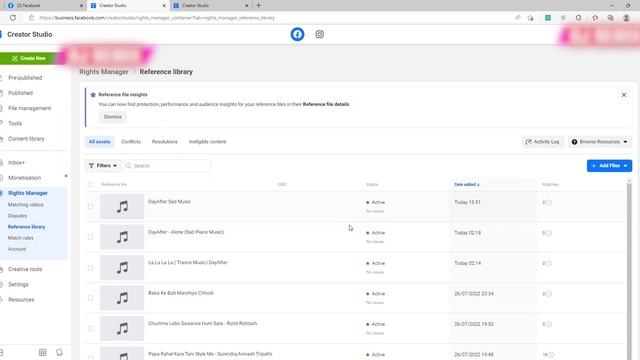Click info icon next to DayAfter Sad Music matches
640x360 pixels.
[x=549, y=202]
